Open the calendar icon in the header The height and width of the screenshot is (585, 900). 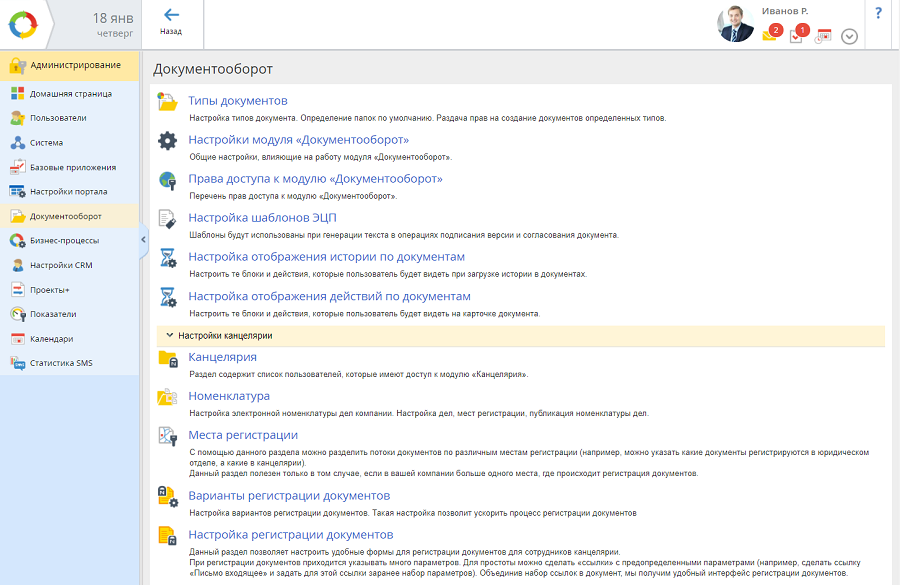[x=823, y=36]
